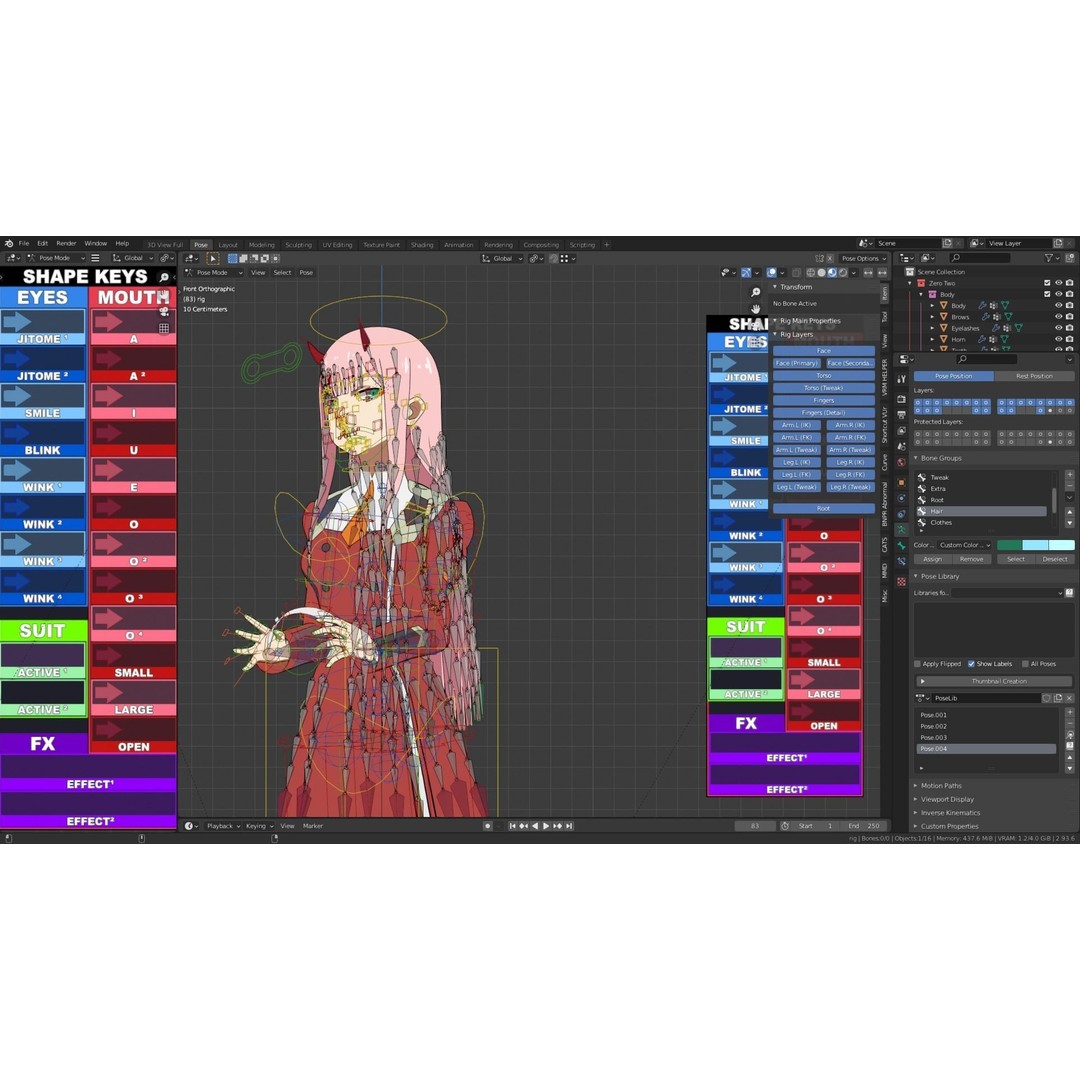The image size is (1080, 1080).
Task: Open the Output properties tab
Action: tap(902, 415)
